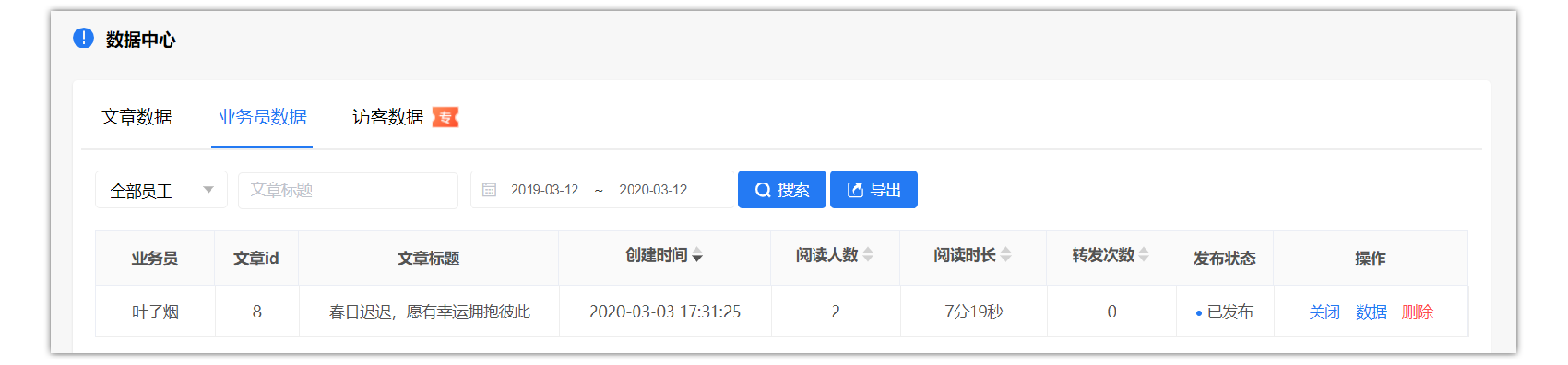Open the 访客数据 tab

coord(387,117)
